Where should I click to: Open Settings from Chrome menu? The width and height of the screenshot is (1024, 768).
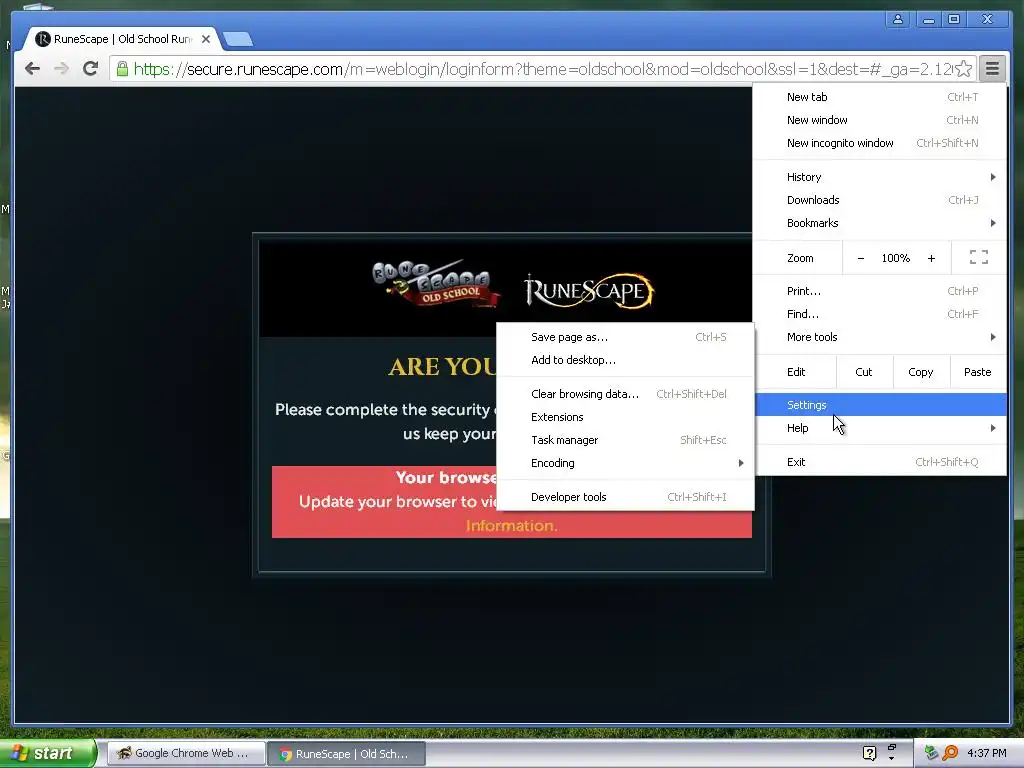[x=880, y=405]
